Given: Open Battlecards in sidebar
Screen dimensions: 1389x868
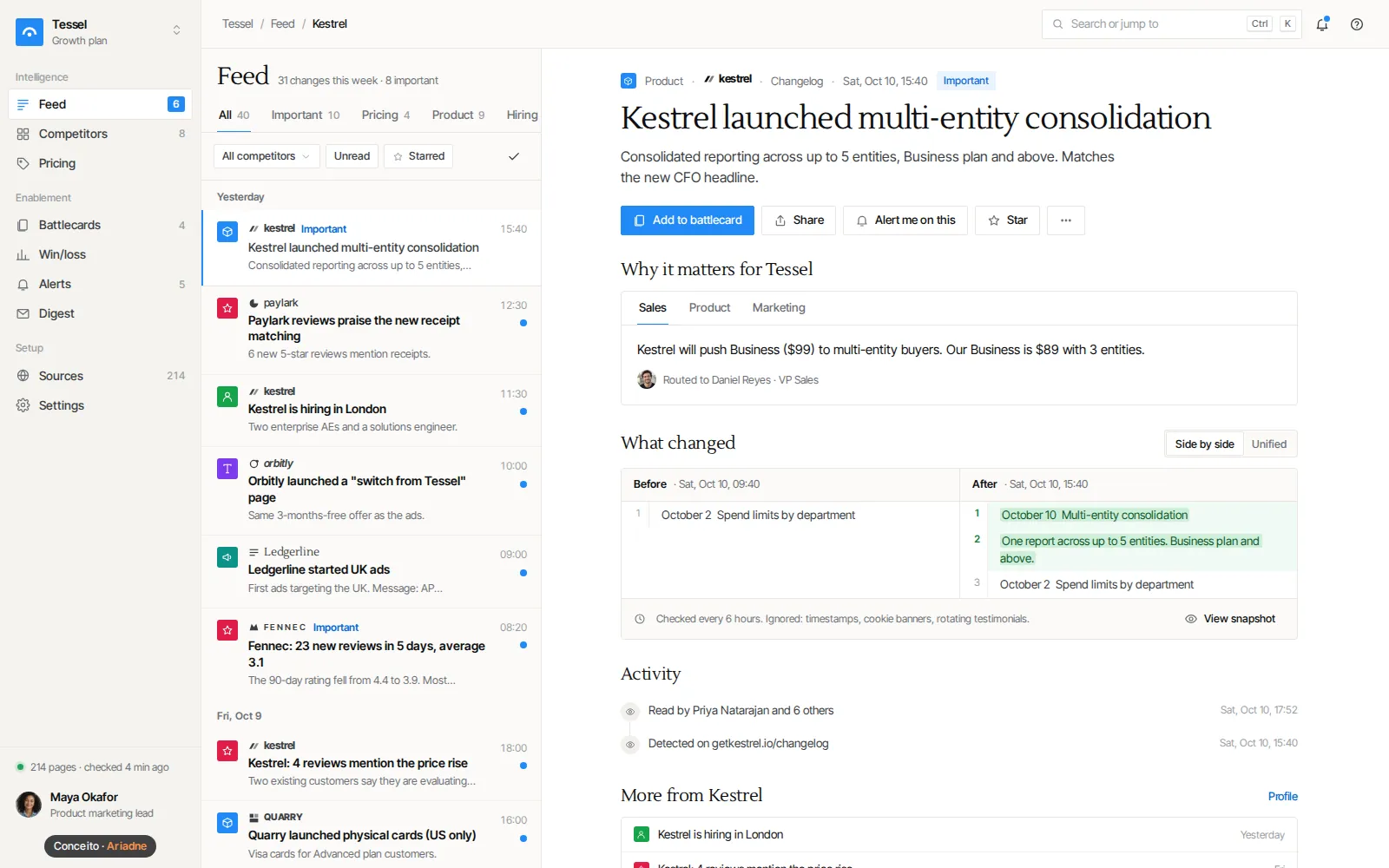Looking at the screenshot, I should pyautogui.click(x=101, y=225).
